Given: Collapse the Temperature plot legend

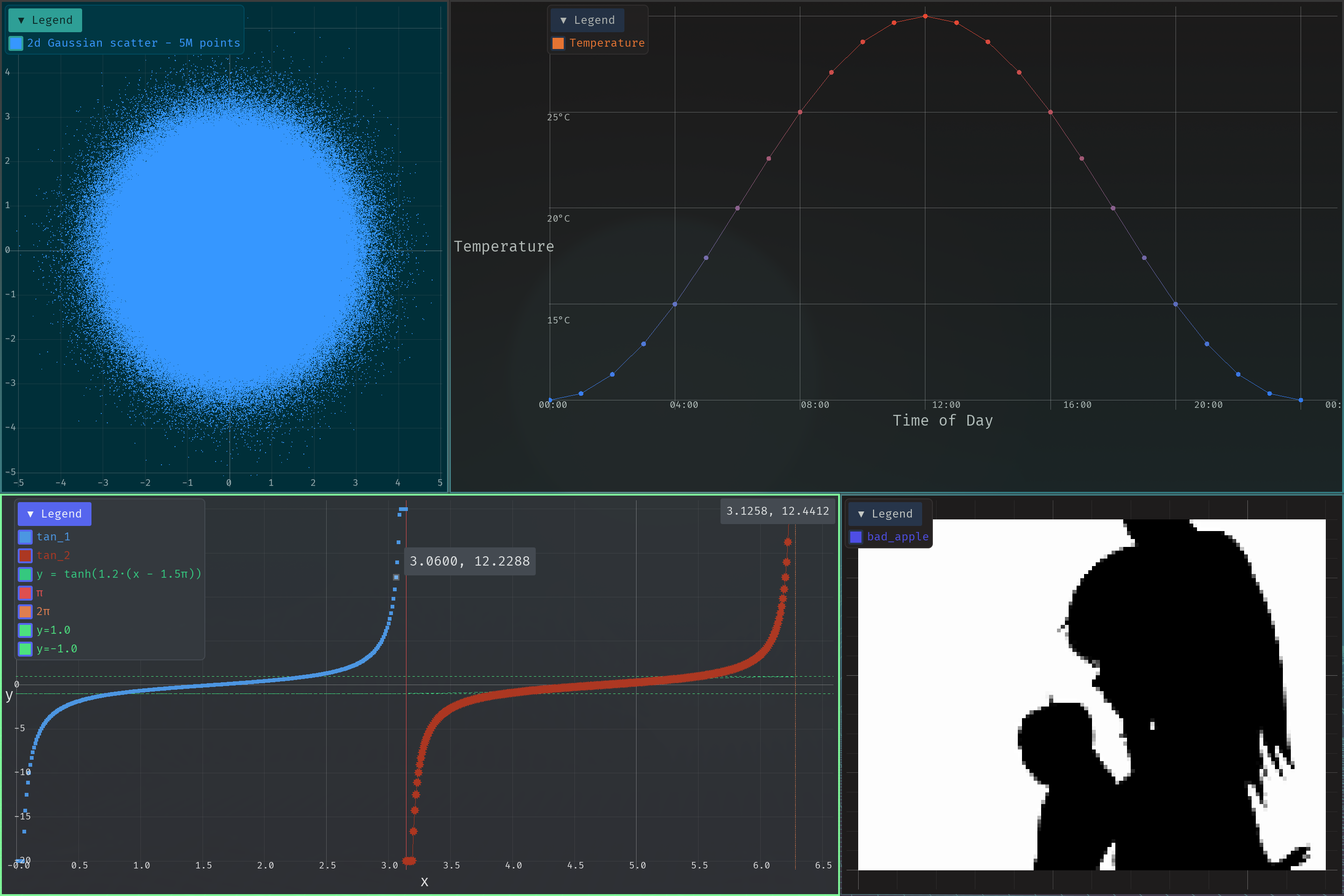Looking at the screenshot, I should (587, 20).
